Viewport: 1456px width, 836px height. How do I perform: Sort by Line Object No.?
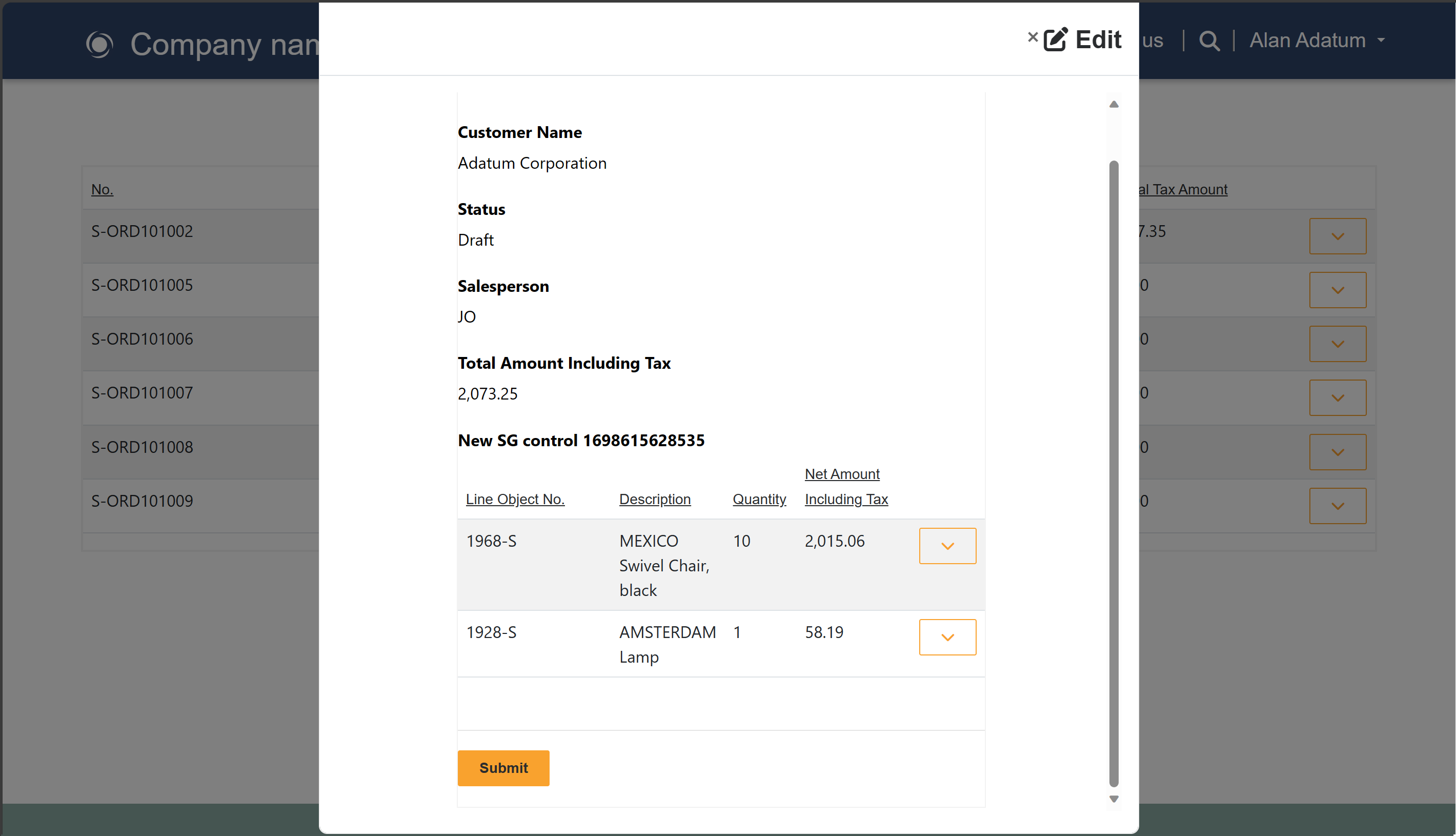[x=515, y=499]
